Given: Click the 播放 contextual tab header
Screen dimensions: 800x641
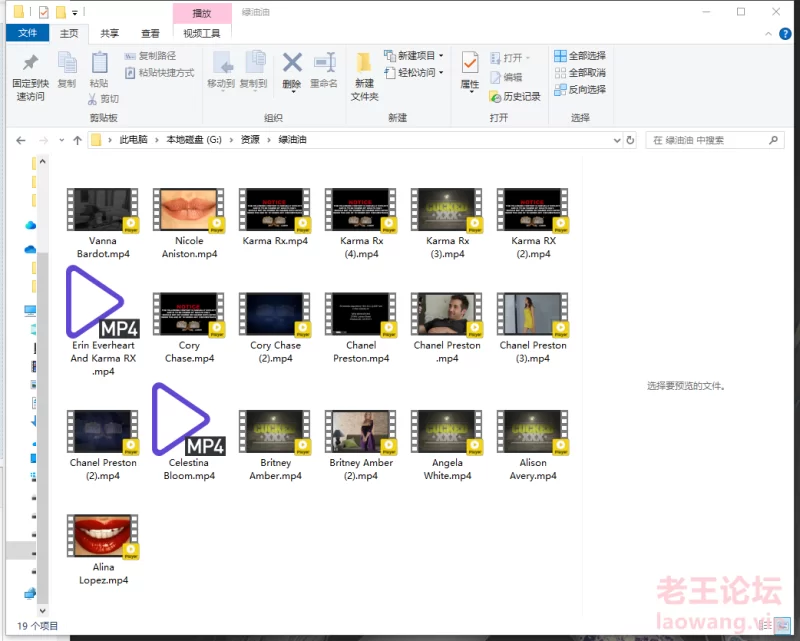Looking at the screenshot, I should (x=202, y=13).
